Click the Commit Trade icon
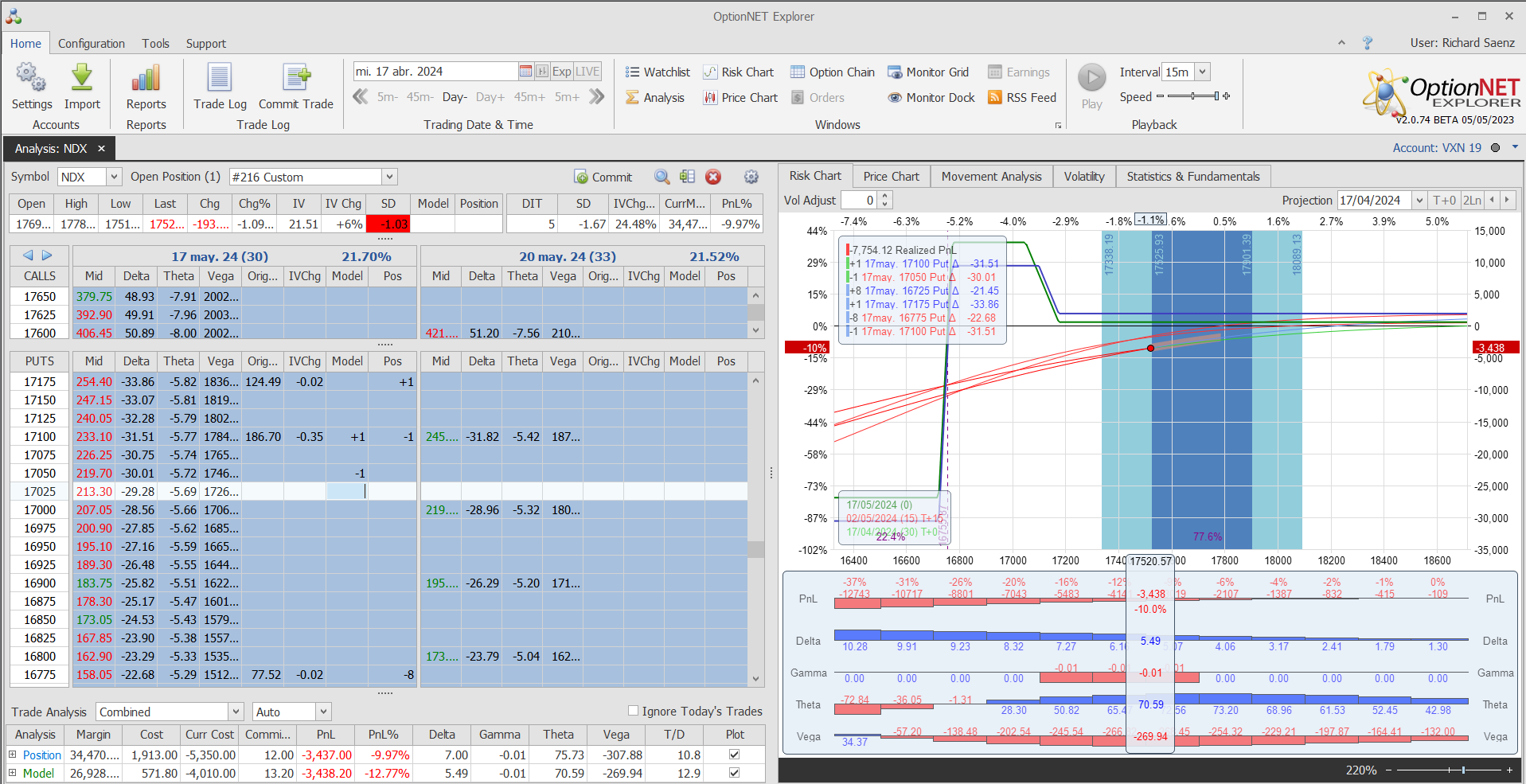This screenshot has height=784, width=1526. click(x=296, y=79)
